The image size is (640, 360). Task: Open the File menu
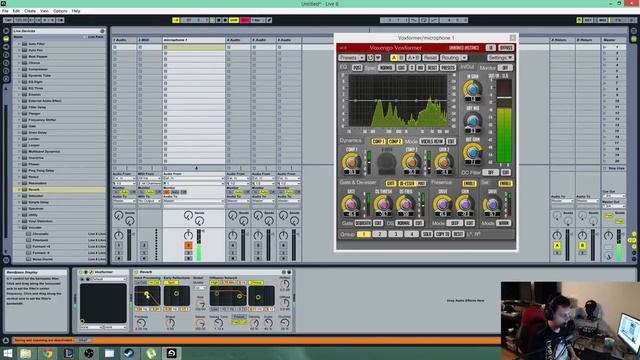pos(5,11)
